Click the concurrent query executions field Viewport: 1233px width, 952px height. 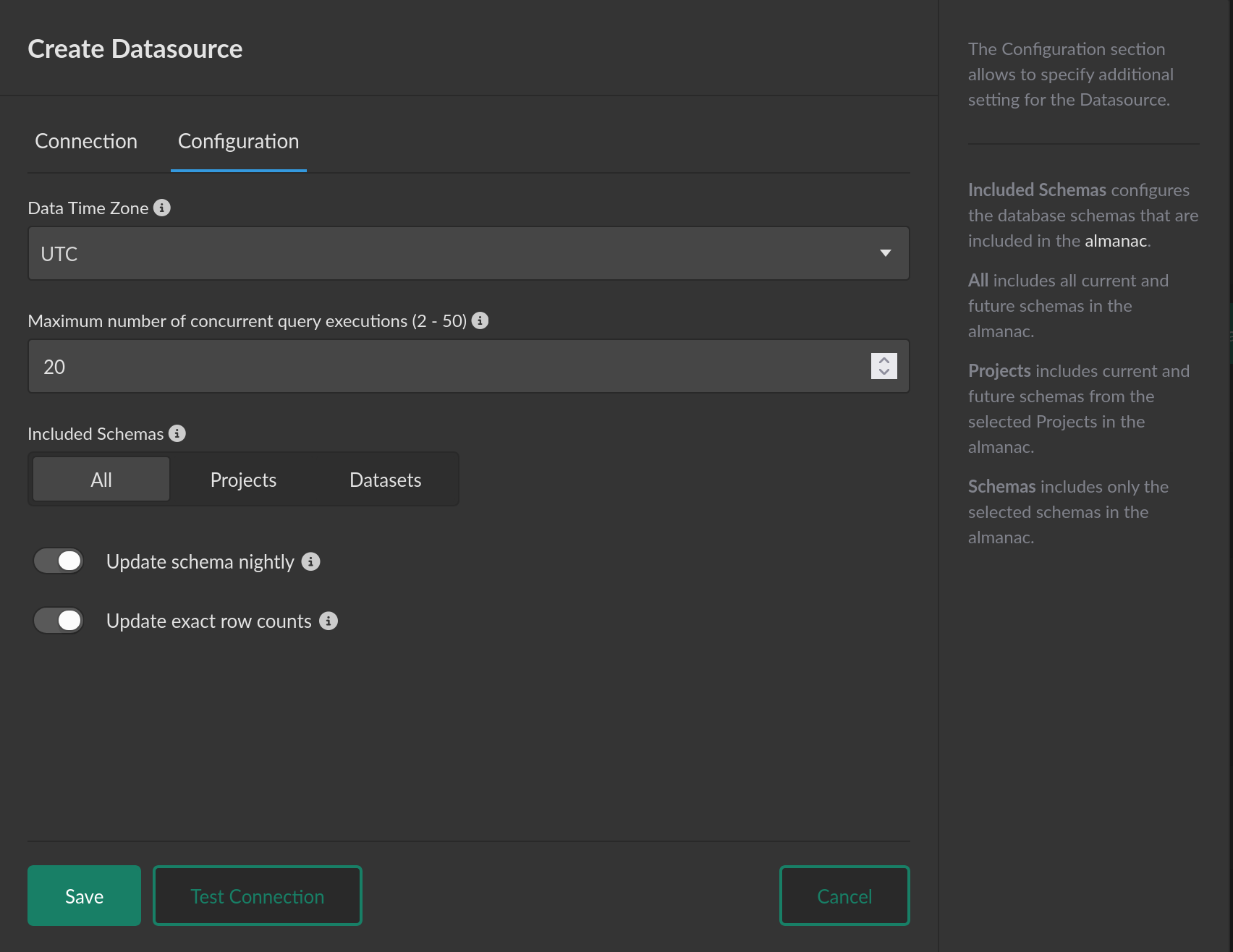pos(469,366)
